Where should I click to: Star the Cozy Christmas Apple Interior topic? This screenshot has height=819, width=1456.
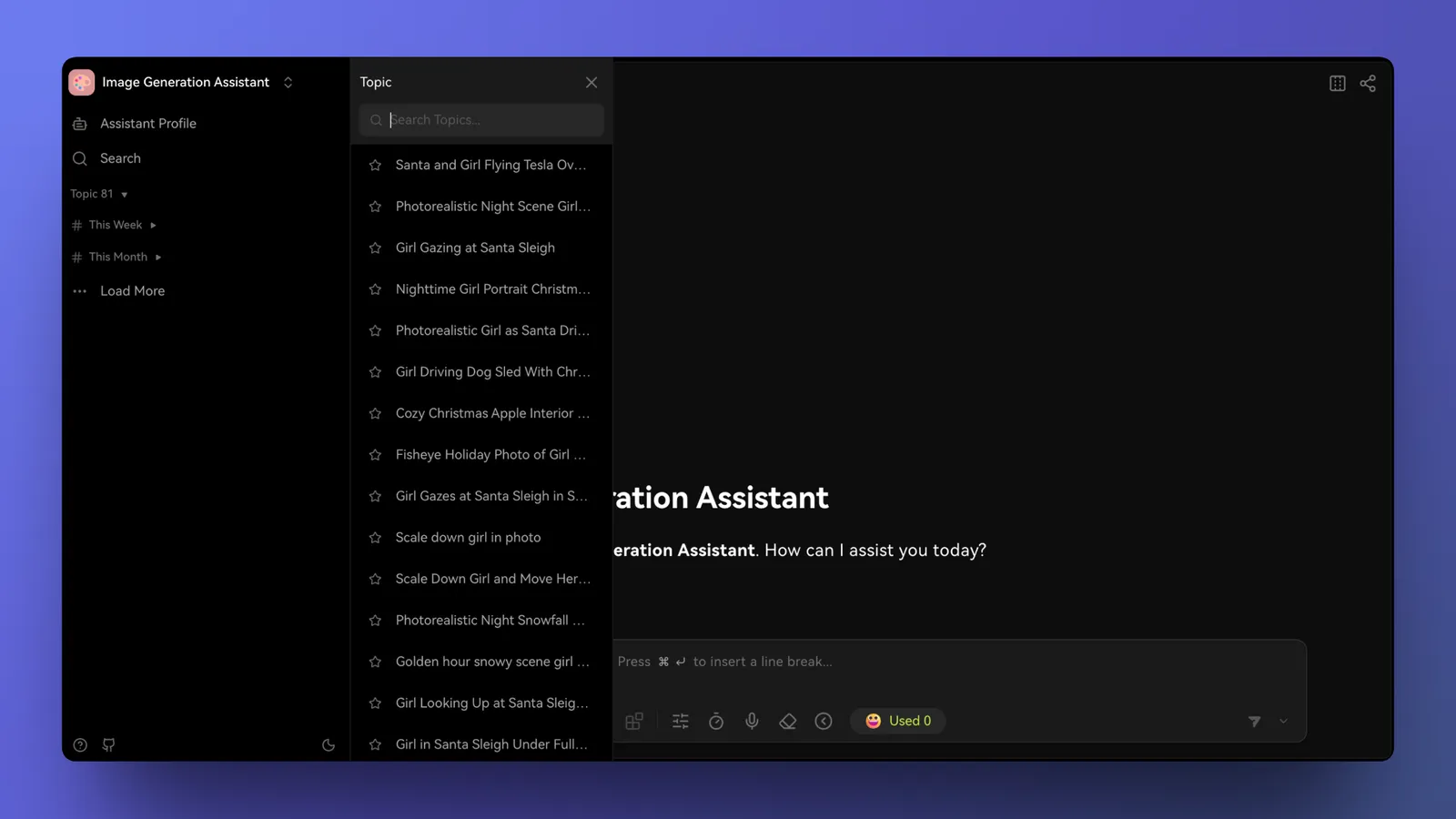pos(375,413)
